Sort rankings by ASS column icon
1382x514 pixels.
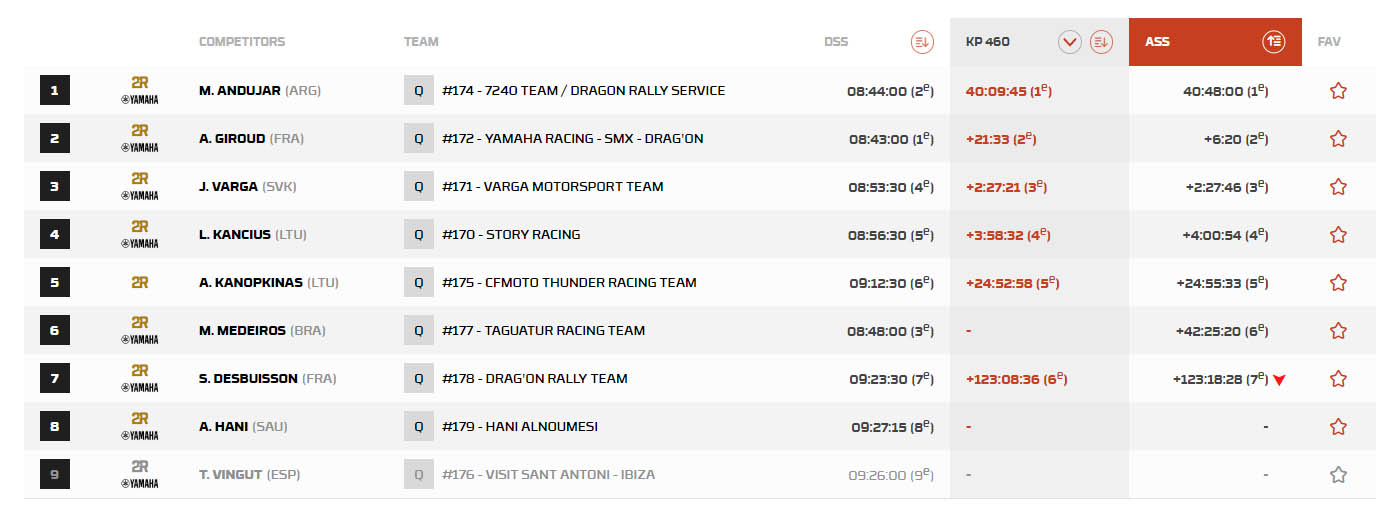[1273, 42]
